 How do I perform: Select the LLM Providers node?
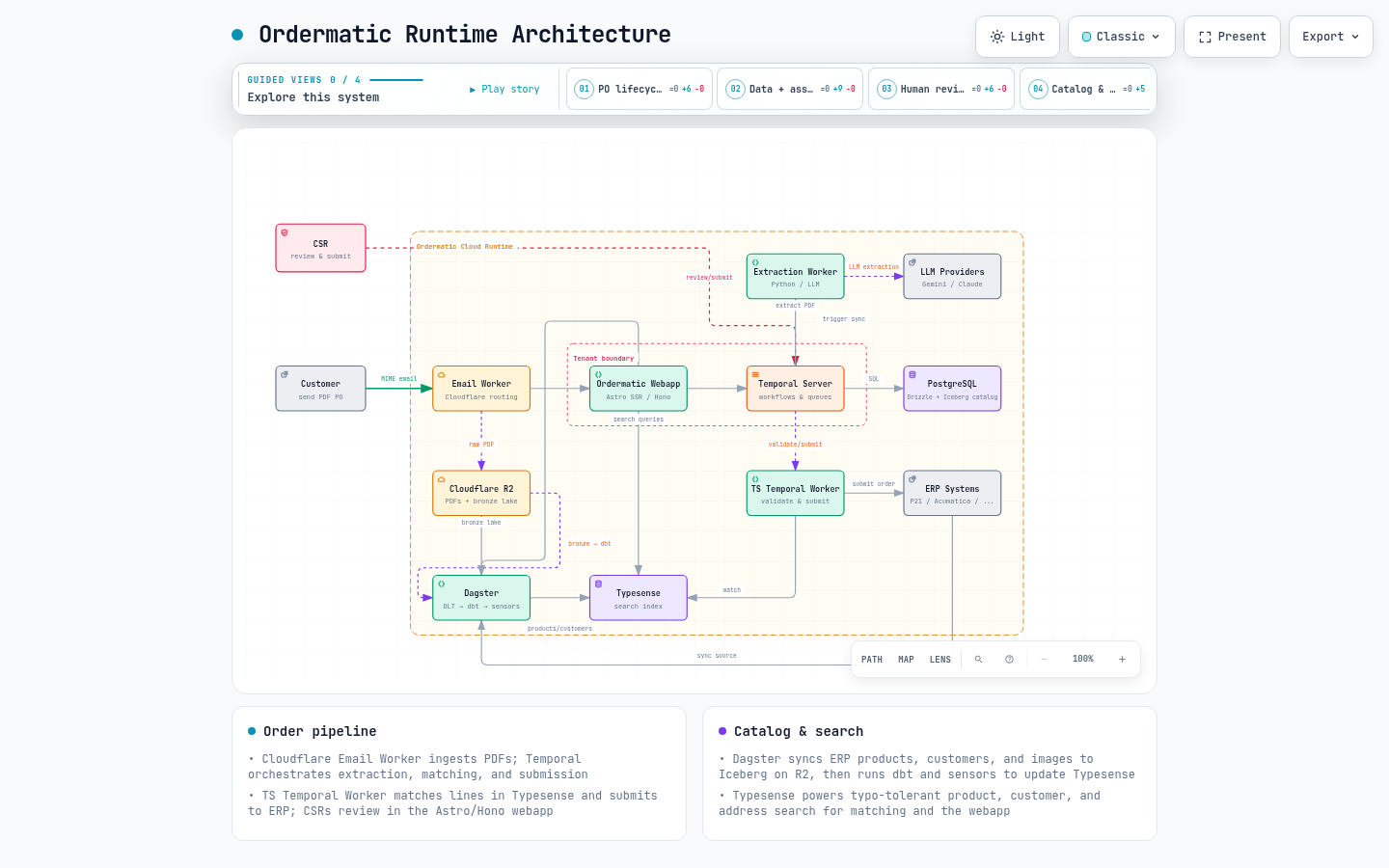[952, 277]
